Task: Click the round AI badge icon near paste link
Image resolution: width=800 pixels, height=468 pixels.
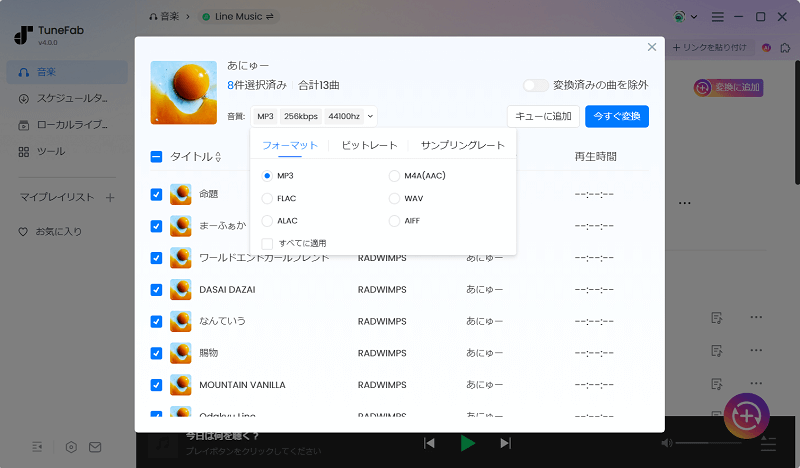Action: (x=766, y=47)
